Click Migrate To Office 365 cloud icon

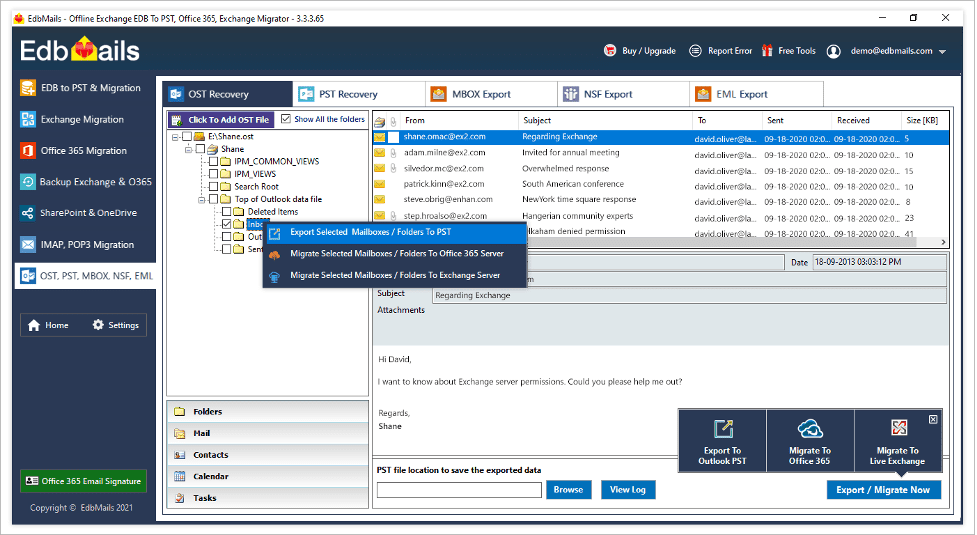810,428
